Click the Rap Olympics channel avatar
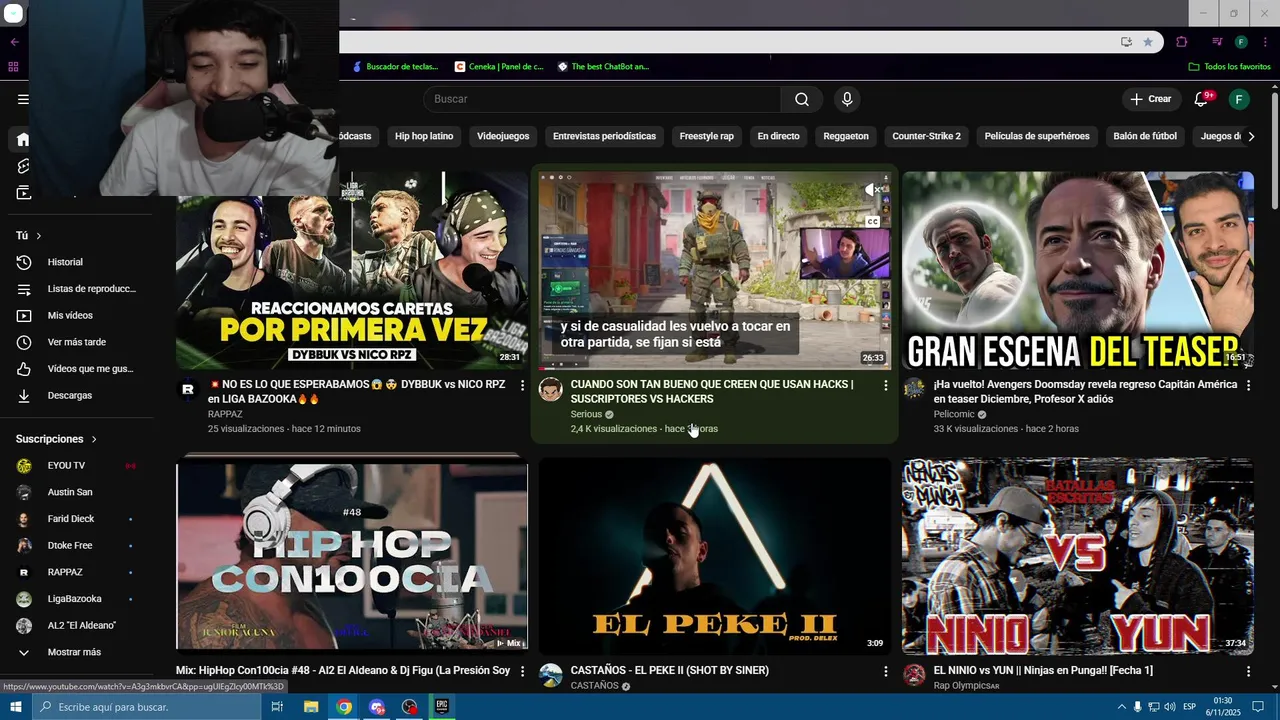1280x720 pixels. [914, 675]
